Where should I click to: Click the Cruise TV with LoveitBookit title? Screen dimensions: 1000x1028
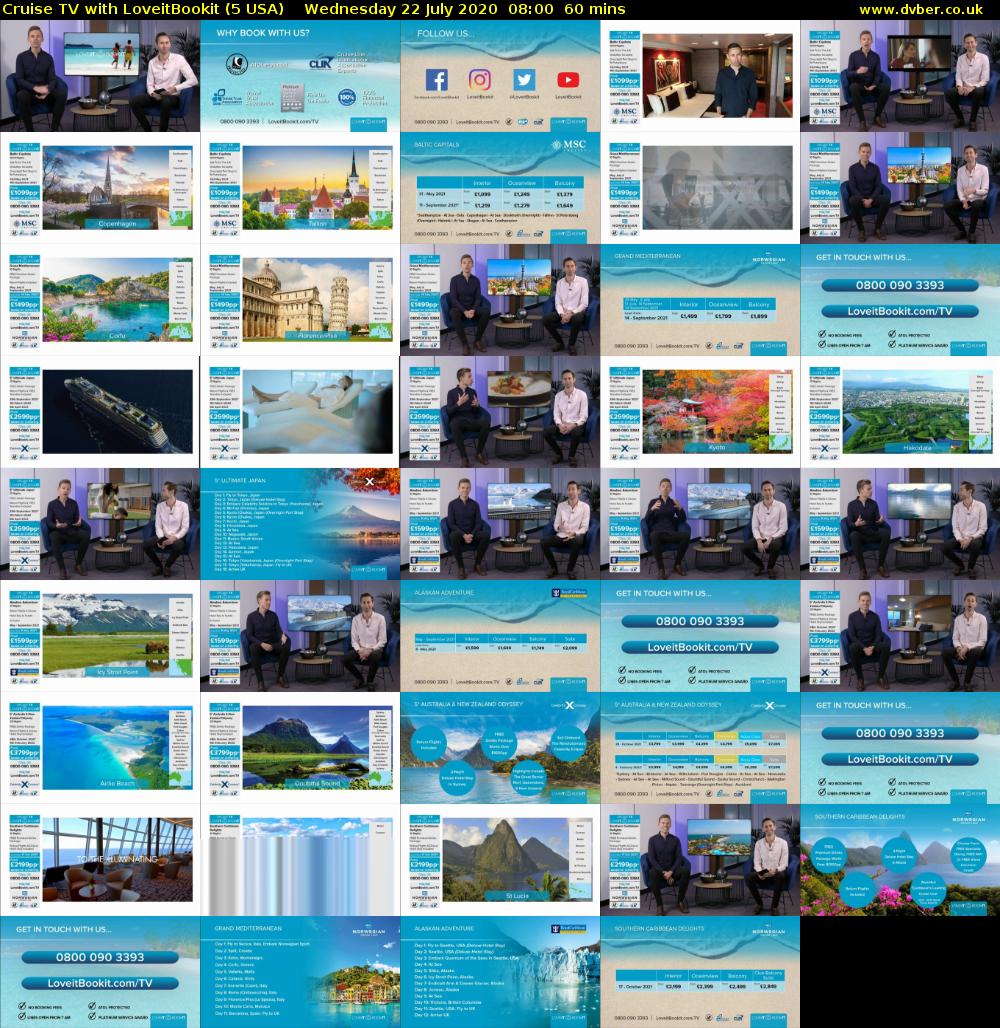tap(143, 9)
